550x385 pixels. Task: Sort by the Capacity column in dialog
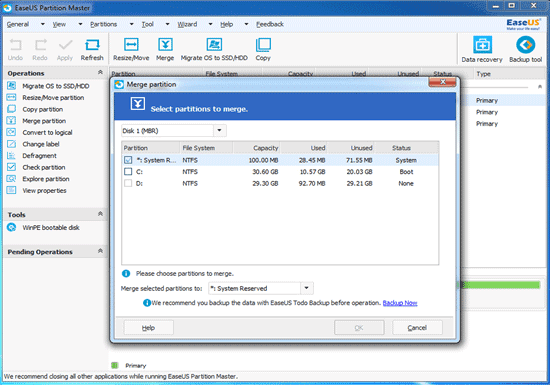tap(256, 148)
